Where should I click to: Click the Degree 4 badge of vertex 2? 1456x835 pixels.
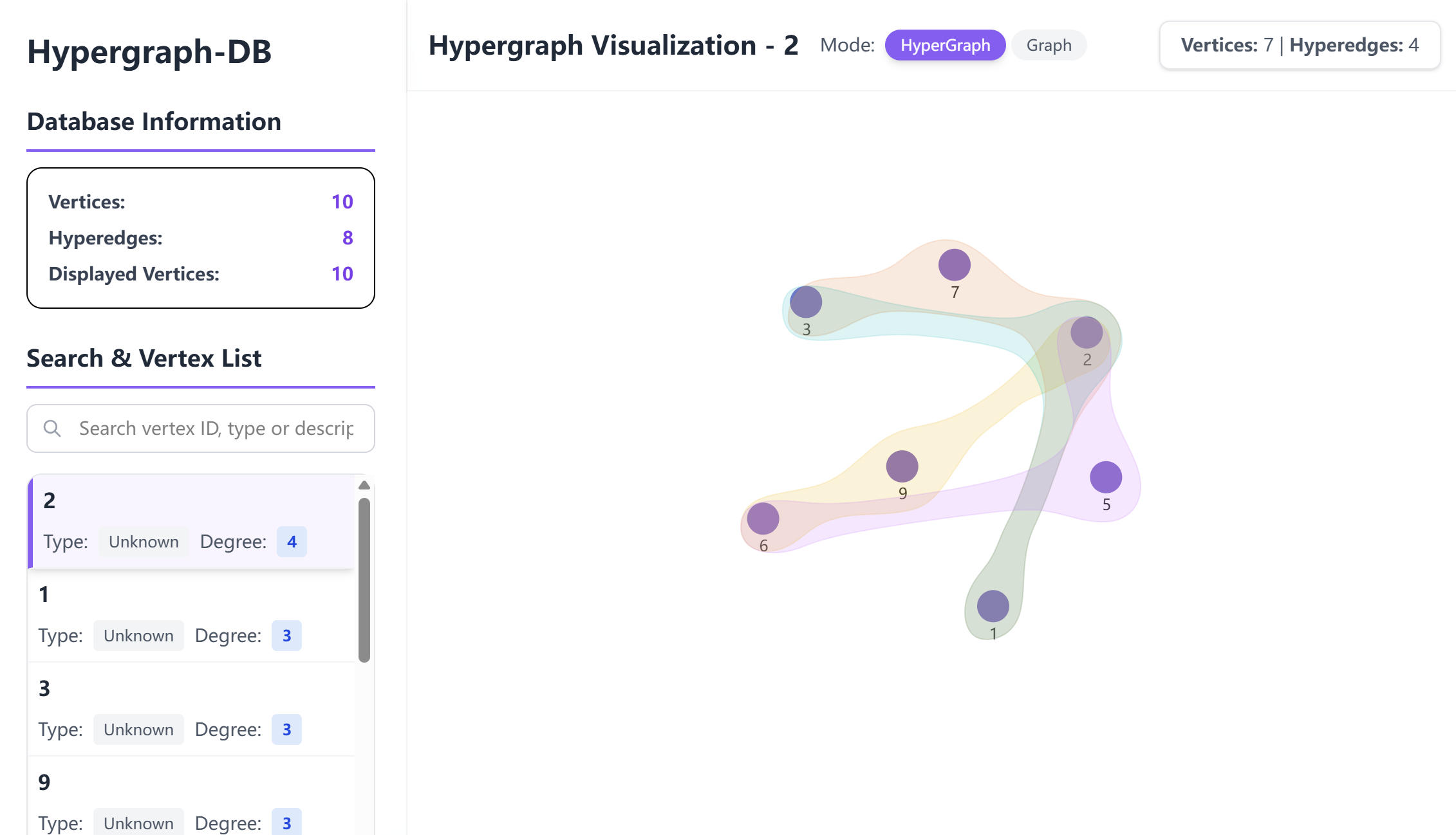pos(292,542)
